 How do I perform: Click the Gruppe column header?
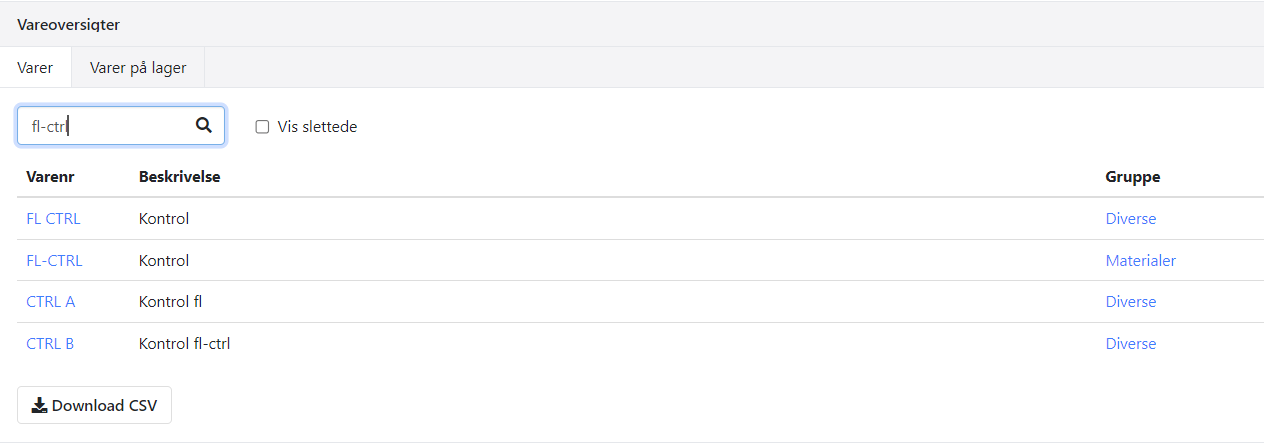1132,177
